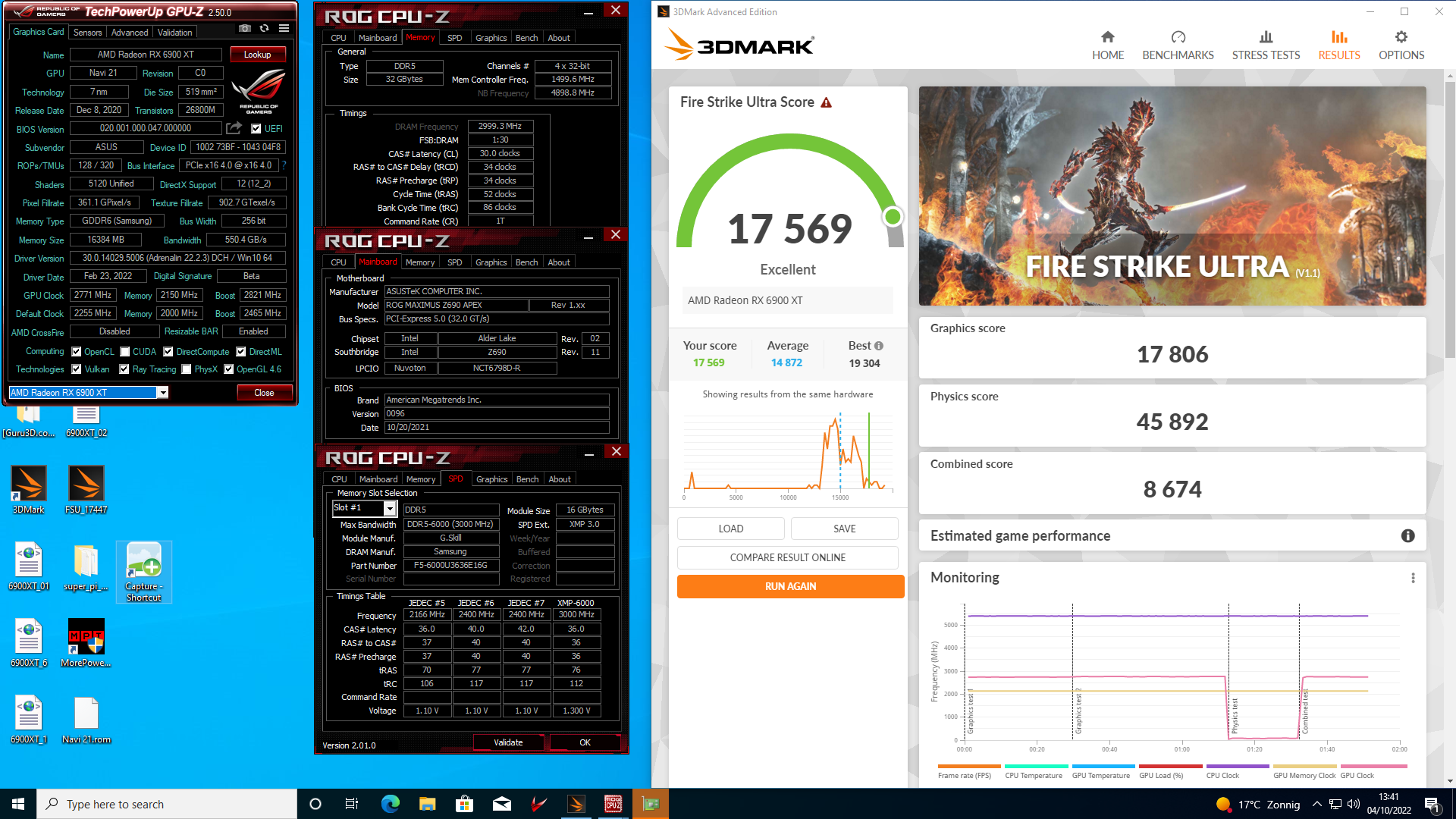The width and height of the screenshot is (1456, 819).
Task: Click the ROG CPU-Z taskbar icon
Action: [613, 804]
